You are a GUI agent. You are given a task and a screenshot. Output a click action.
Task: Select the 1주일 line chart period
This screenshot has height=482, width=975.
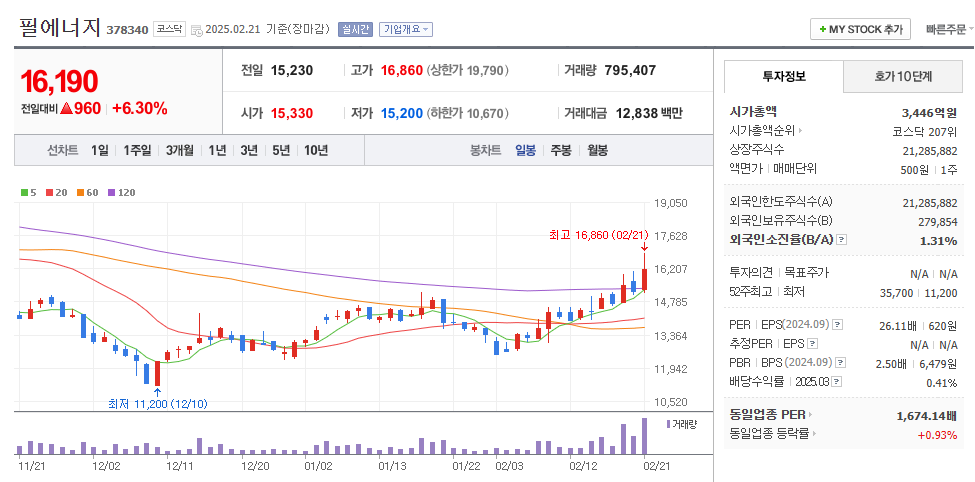137,150
